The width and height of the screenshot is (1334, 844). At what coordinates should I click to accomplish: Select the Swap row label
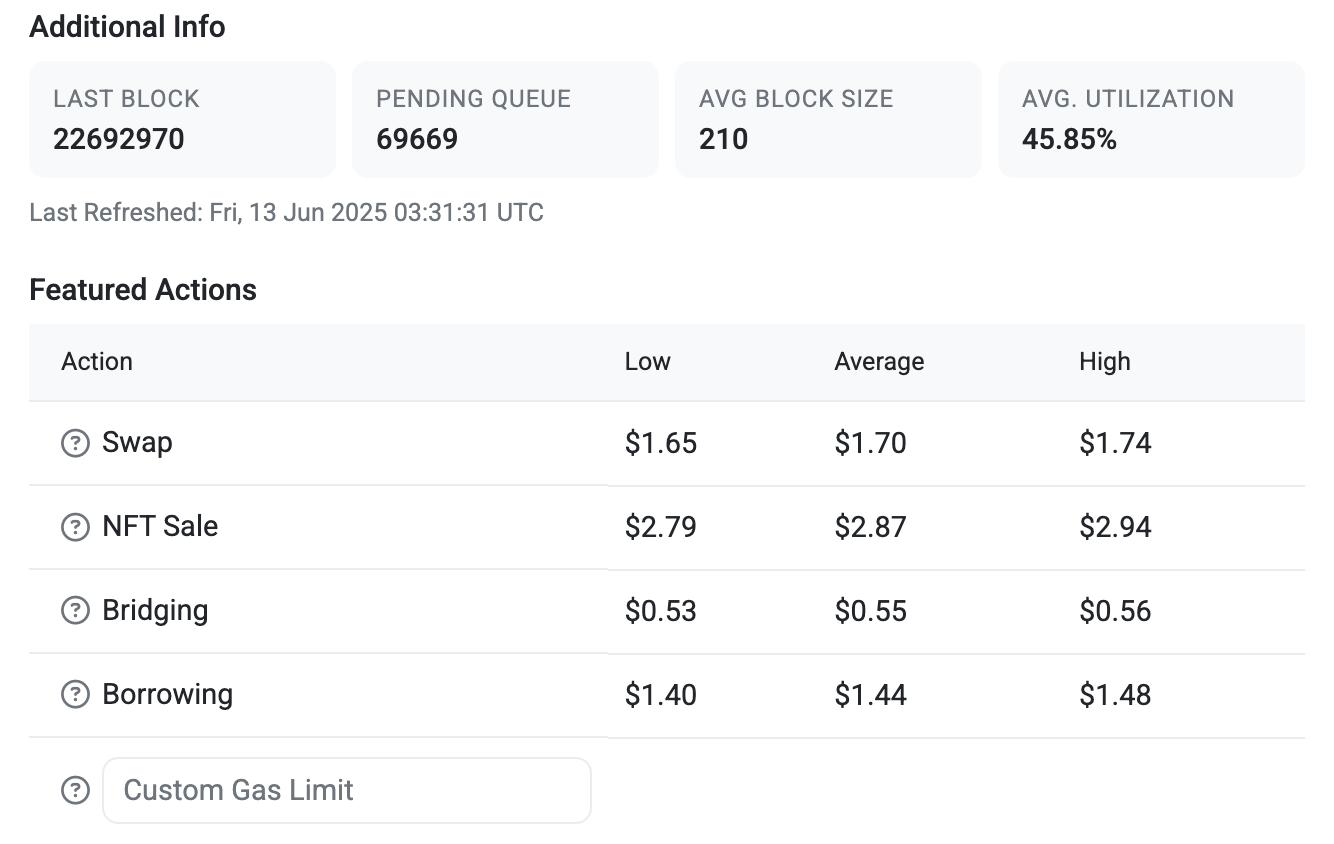(137, 442)
